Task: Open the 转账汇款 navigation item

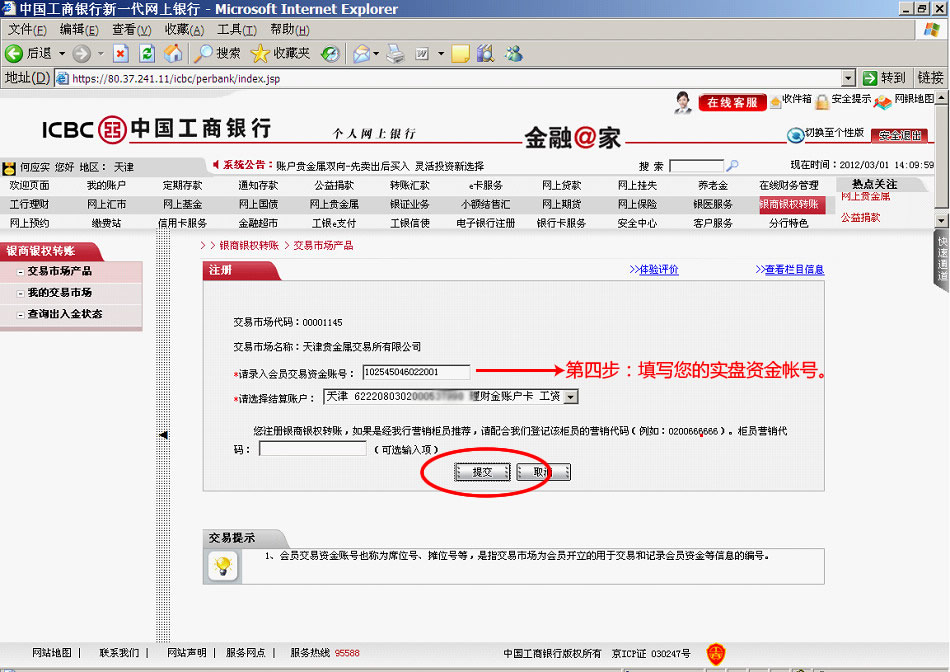Action: [410, 185]
